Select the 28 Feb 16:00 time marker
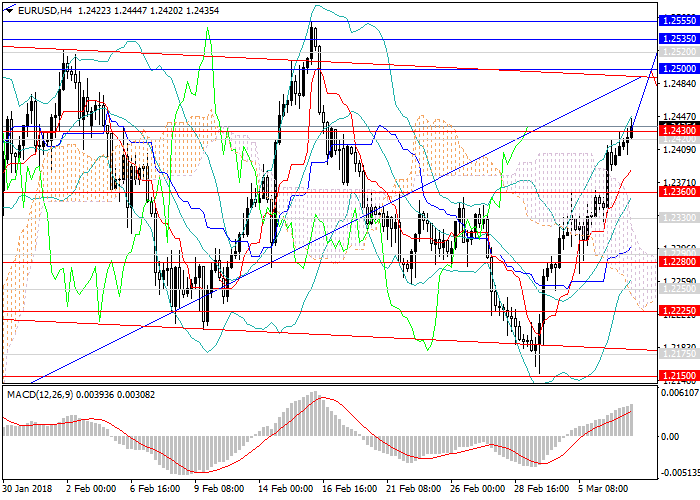 point(541,489)
